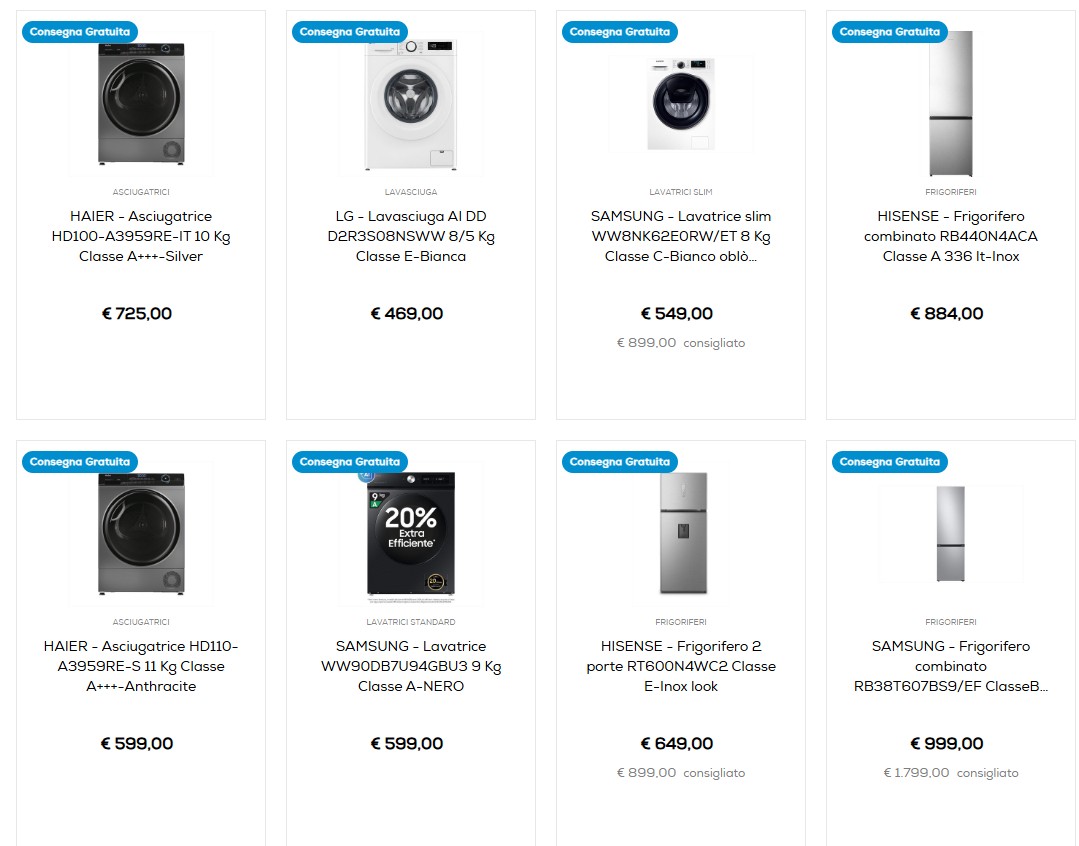Open SAMSUNG Lavatrice slim WW8NK62E0RW/ET title
The image size is (1079, 846).
[681, 236]
